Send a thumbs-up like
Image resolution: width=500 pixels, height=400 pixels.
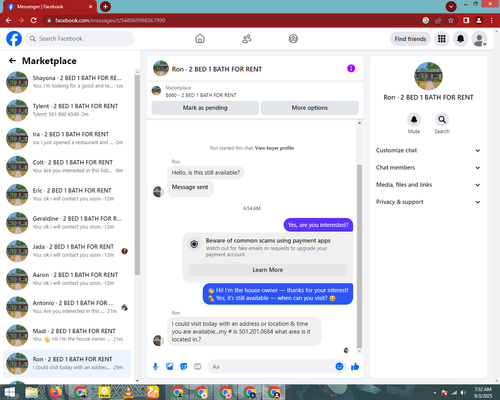355,367
